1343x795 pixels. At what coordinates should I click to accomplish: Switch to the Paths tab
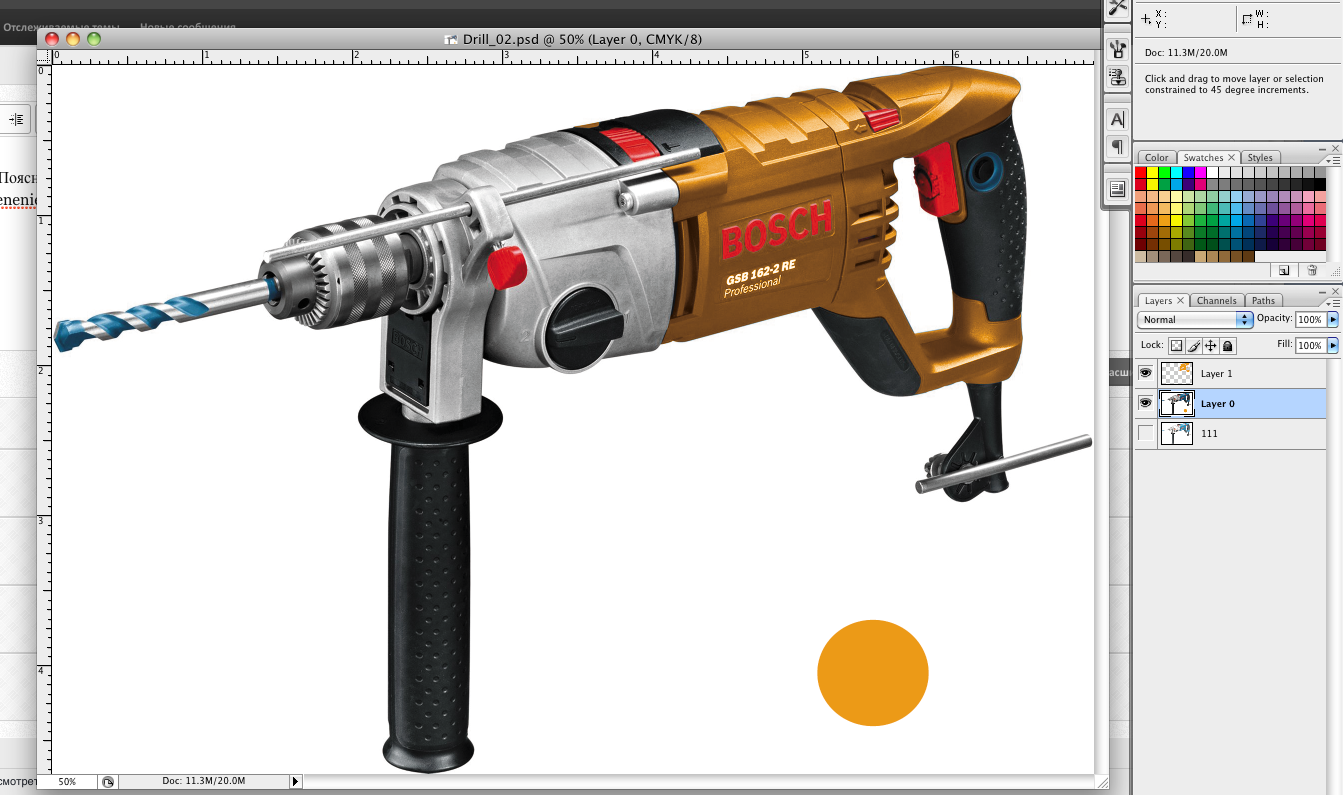pos(1263,300)
